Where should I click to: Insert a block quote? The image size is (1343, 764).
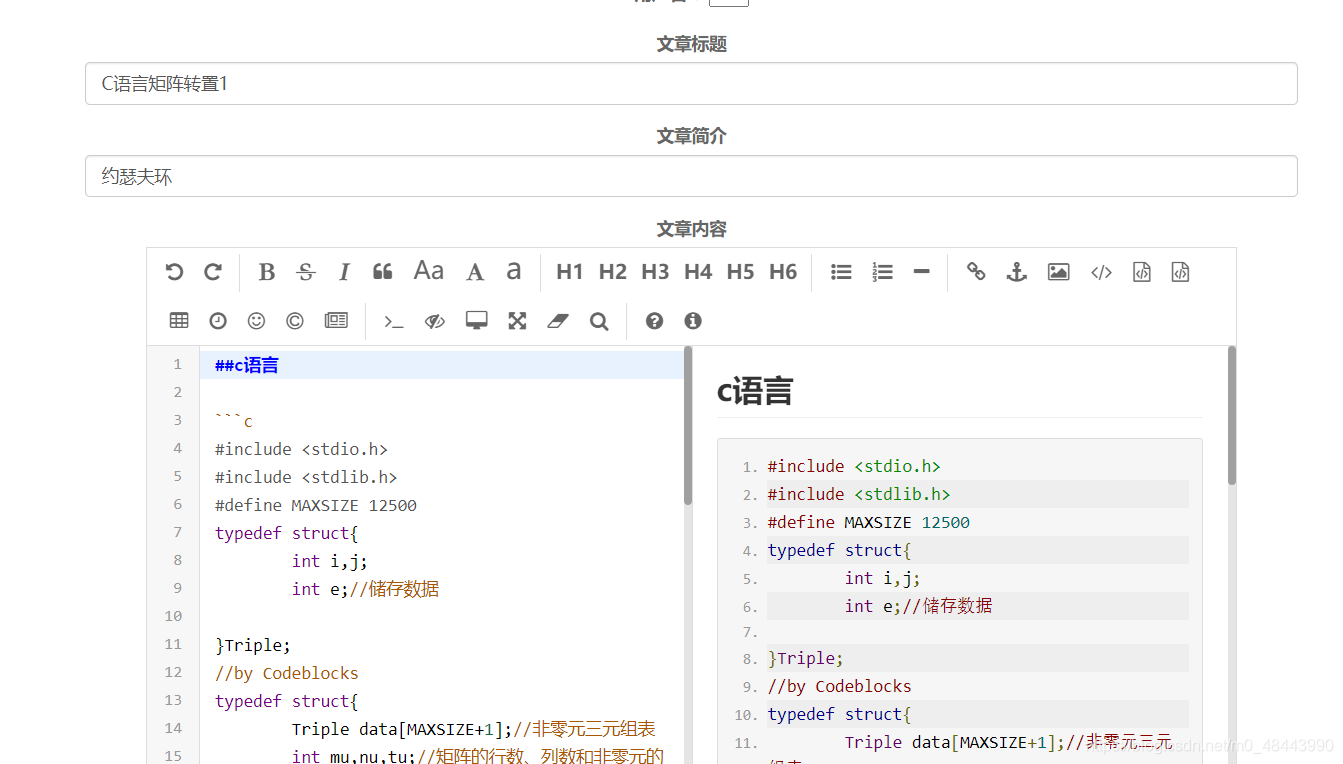pyautogui.click(x=382, y=272)
